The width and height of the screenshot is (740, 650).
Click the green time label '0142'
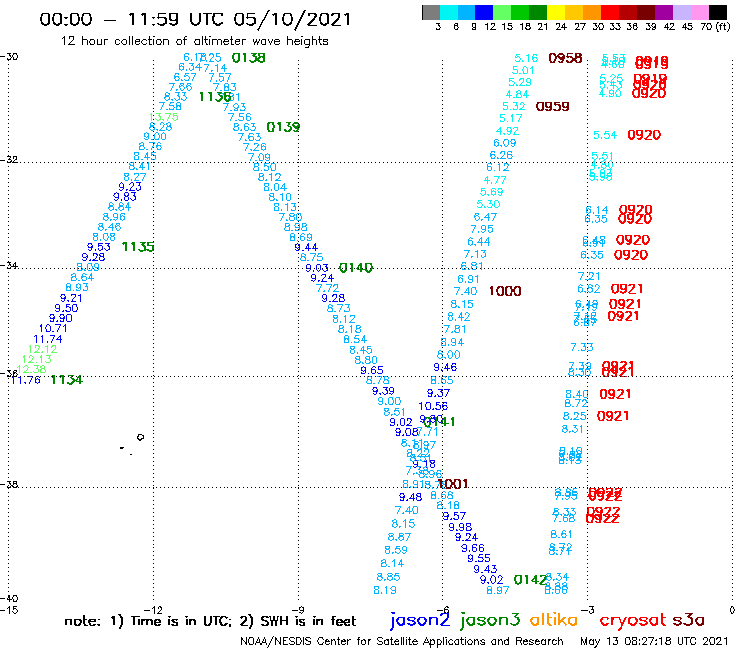coord(530,579)
